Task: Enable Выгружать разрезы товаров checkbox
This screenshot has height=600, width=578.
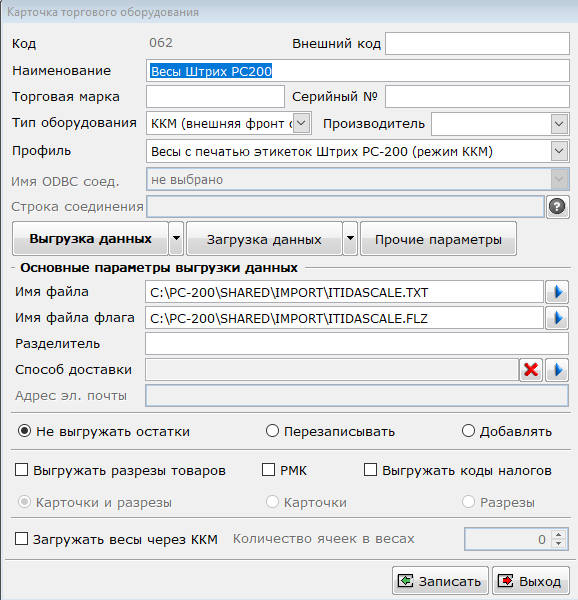Action: (21, 470)
